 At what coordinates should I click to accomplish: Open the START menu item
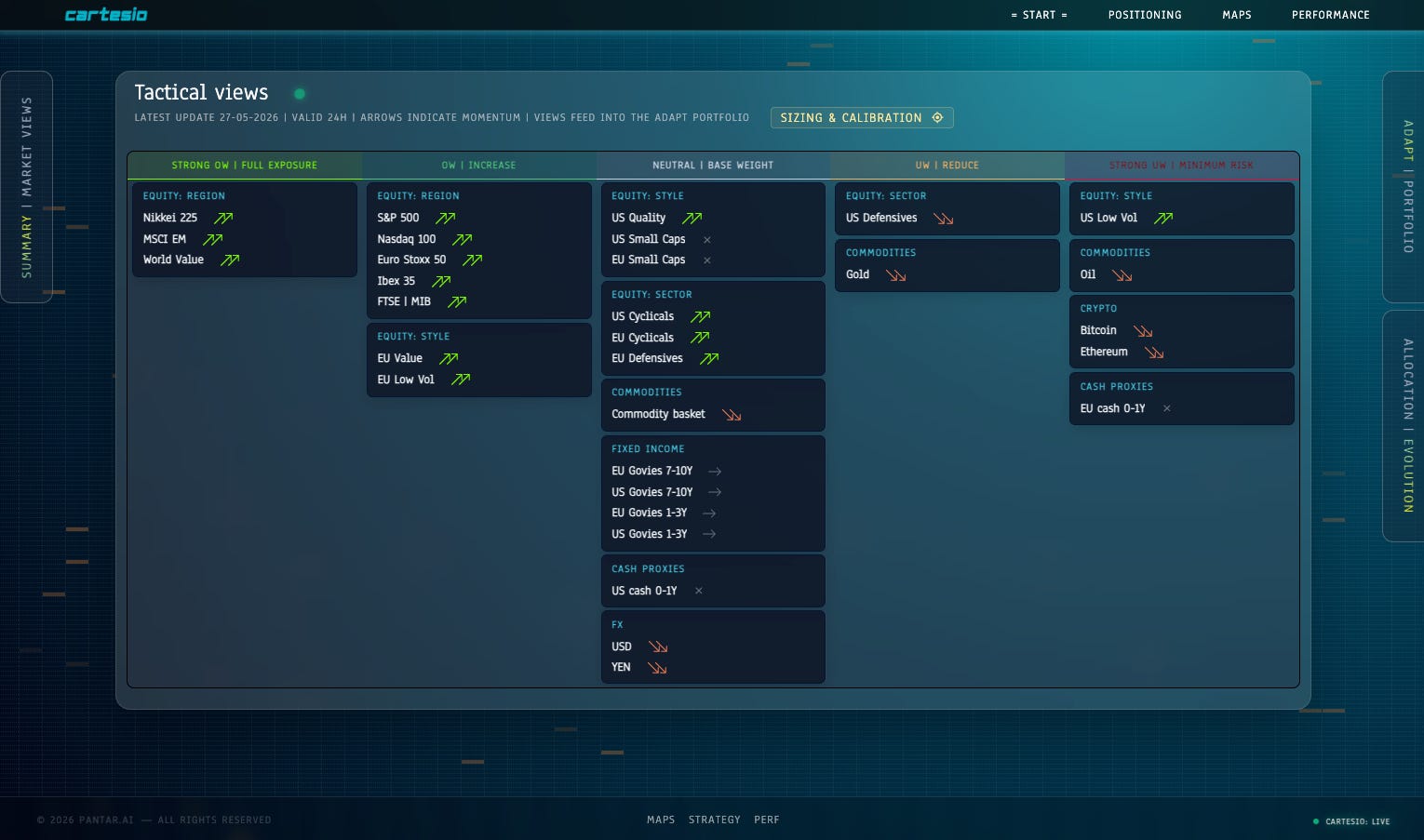pyautogui.click(x=1039, y=15)
